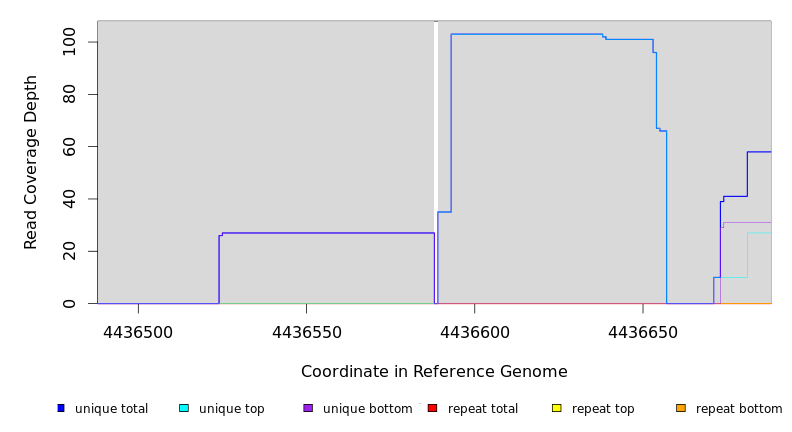
Task: Click the "repeat bottom" legend text
Action: click(x=739, y=409)
